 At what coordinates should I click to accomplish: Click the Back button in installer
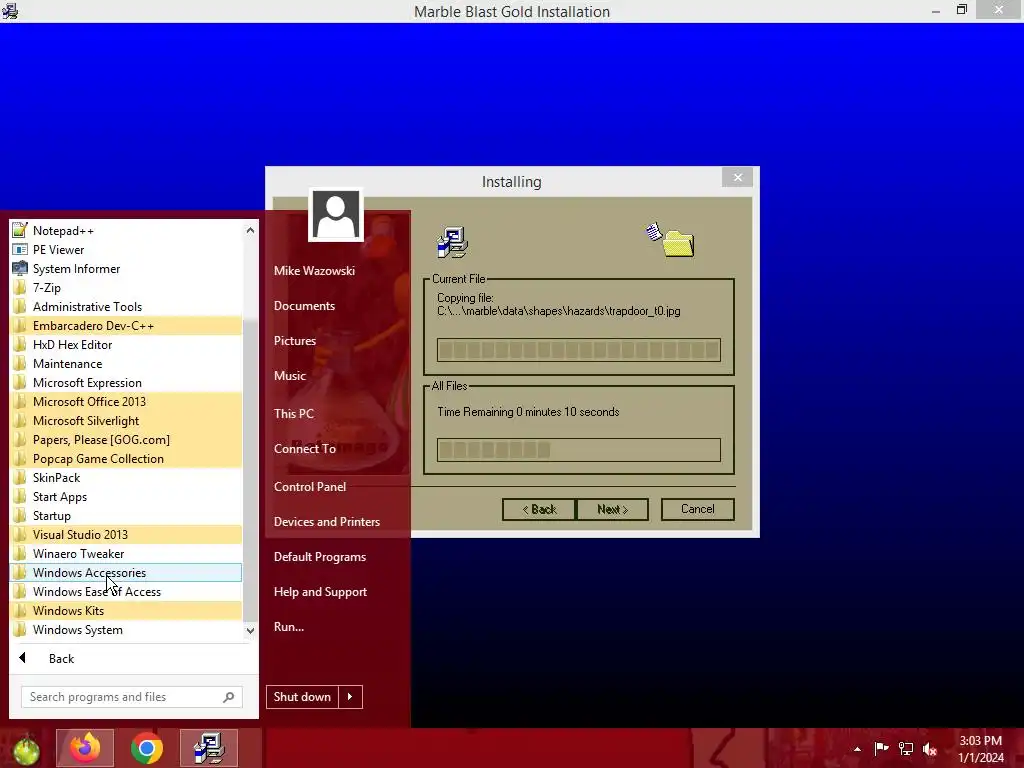[x=539, y=509]
